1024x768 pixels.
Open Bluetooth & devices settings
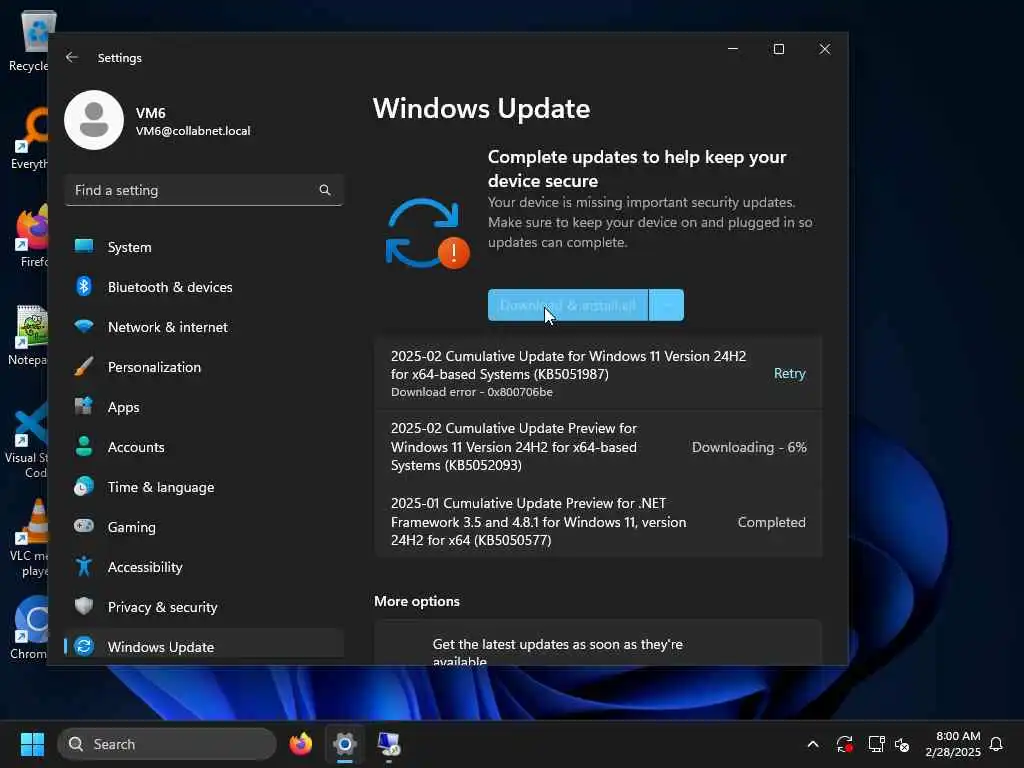coord(204,287)
